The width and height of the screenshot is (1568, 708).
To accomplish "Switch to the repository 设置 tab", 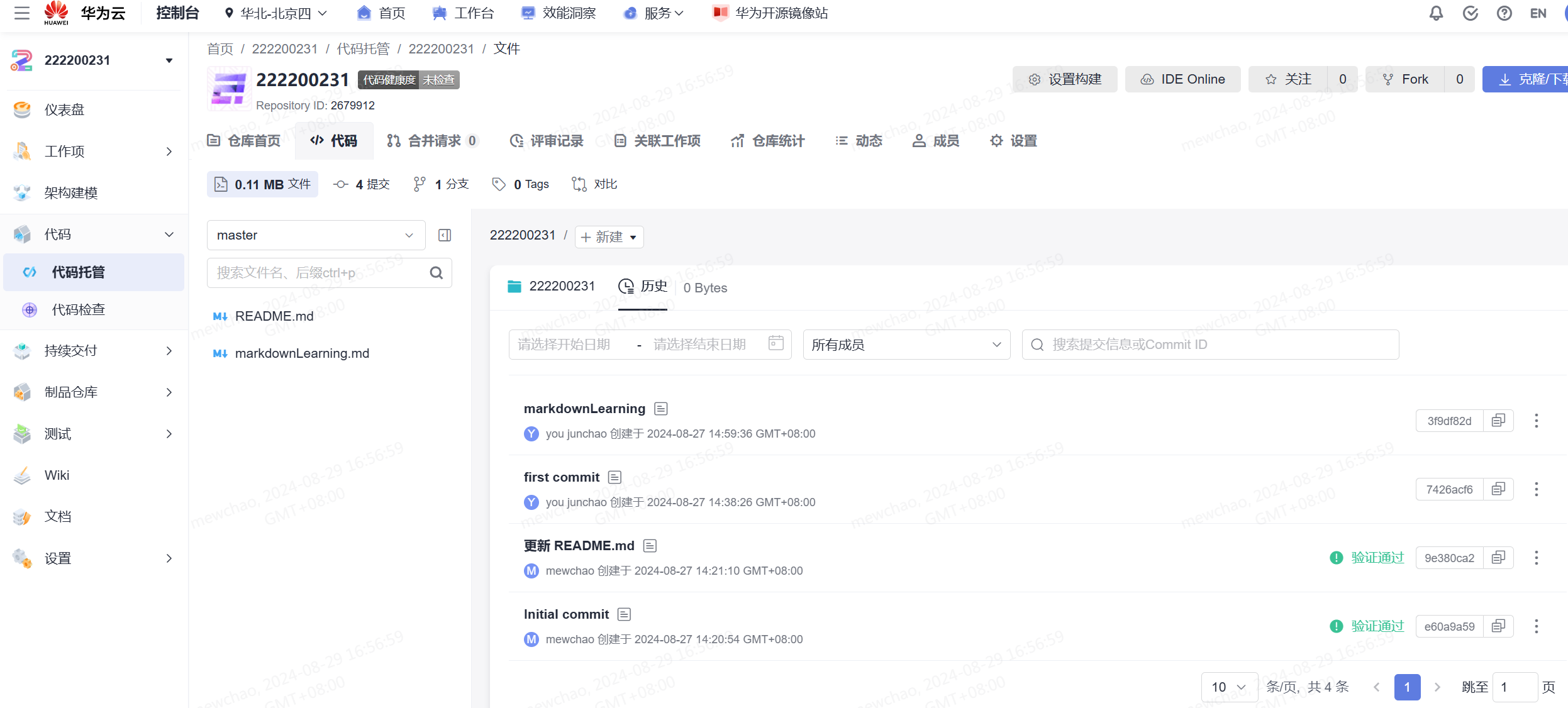I will coord(1013,141).
